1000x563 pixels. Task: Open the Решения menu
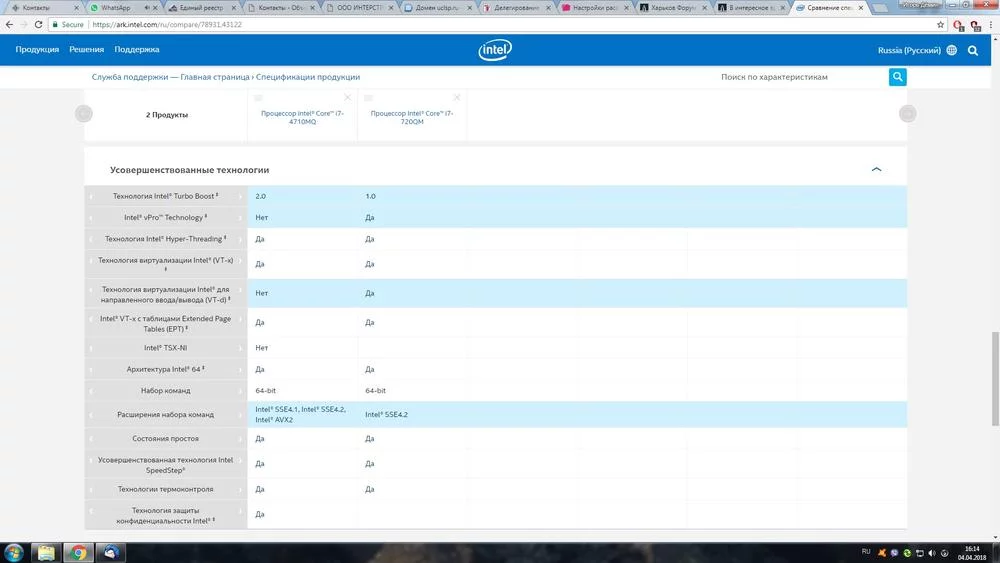click(86, 49)
